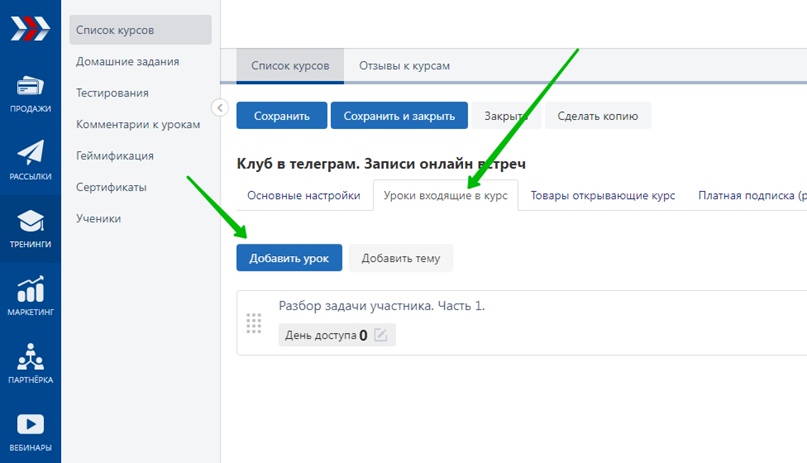This screenshot has width=807, height=463.
Task: Open Геймификация in the sidebar menu
Action: tap(115, 155)
